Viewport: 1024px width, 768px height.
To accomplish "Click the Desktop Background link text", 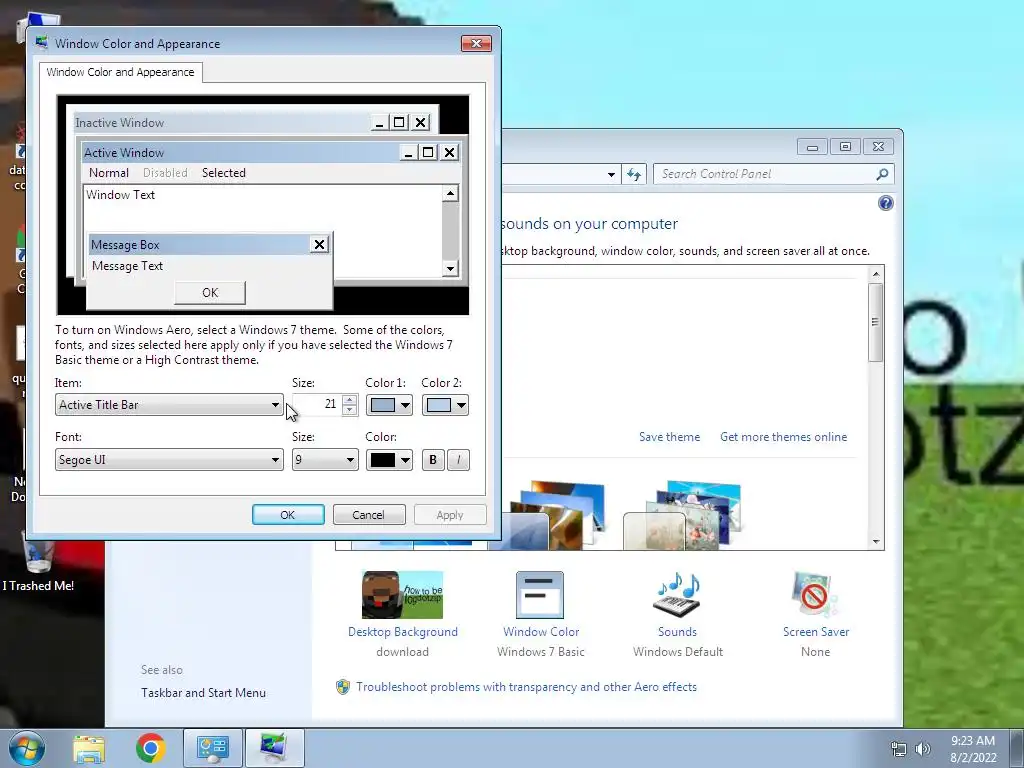I will pos(403,632).
